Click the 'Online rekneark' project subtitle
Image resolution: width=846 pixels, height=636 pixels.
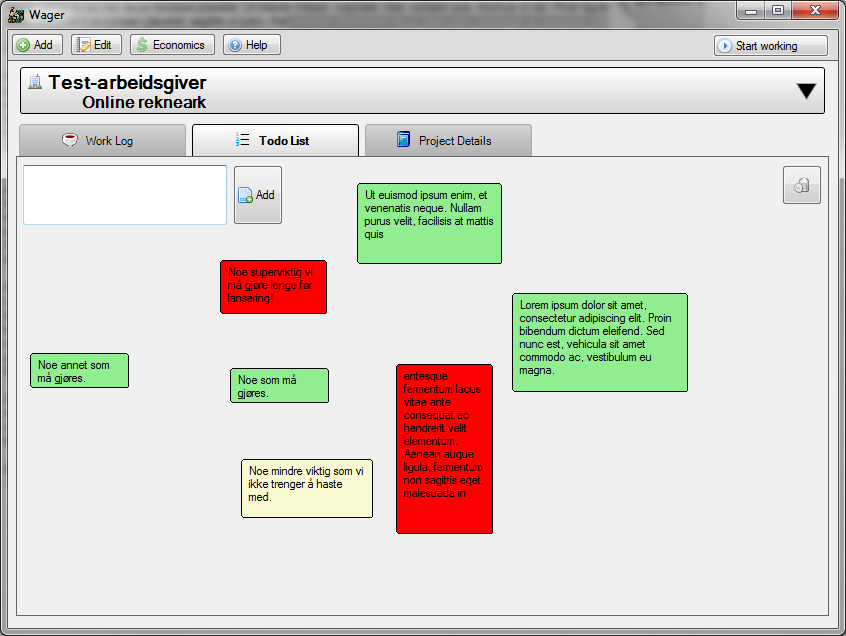coord(144,102)
